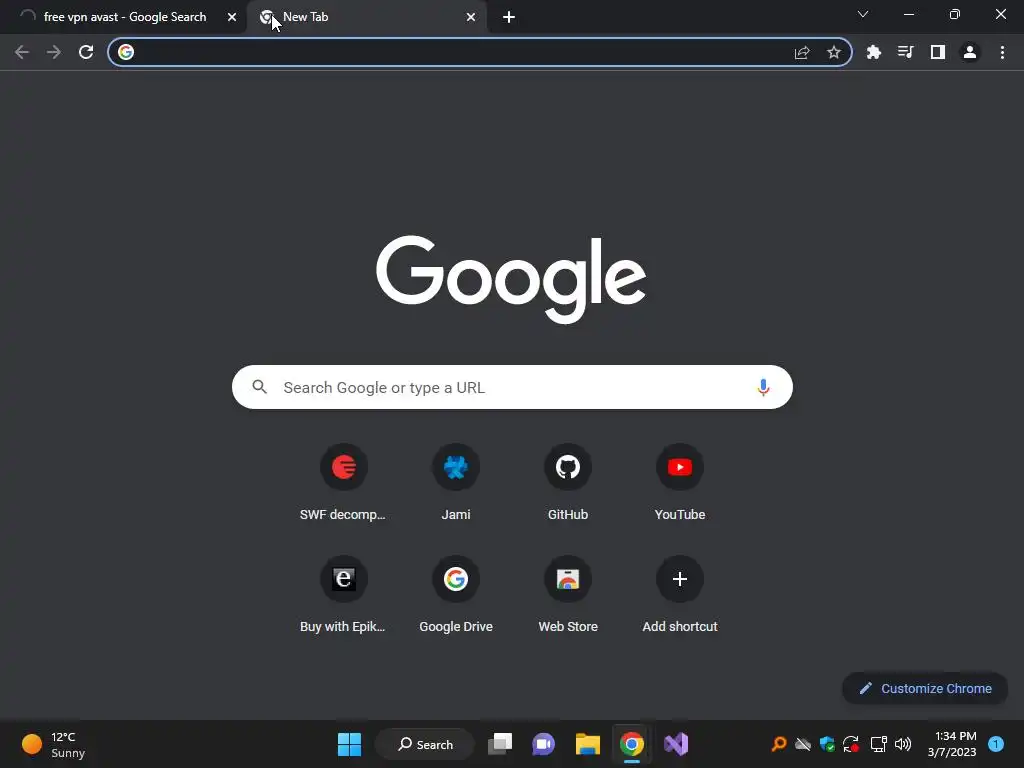Open the Jami shortcut
Image resolution: width=1024 pixels, height=768 pixels.
(x=456, y=483)
